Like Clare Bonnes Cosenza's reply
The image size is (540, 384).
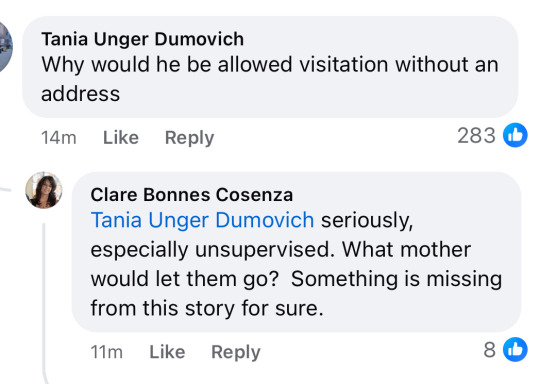167,352
